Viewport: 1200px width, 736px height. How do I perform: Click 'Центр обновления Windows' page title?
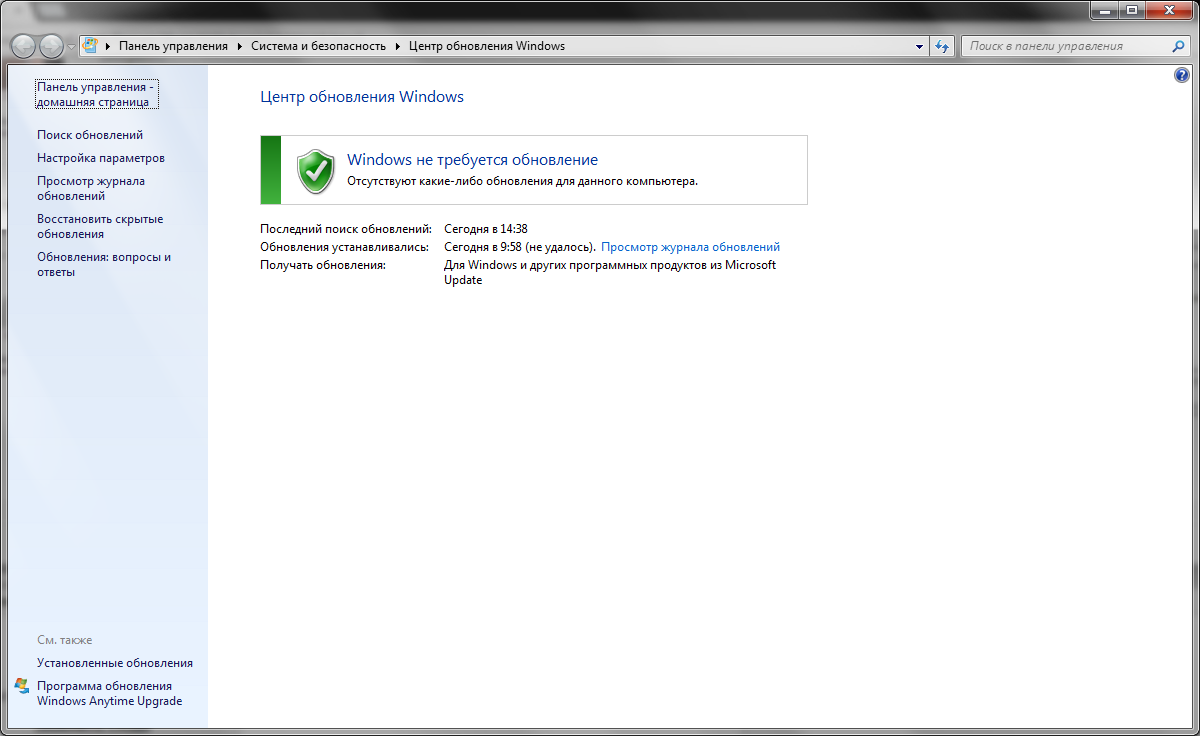362,97
